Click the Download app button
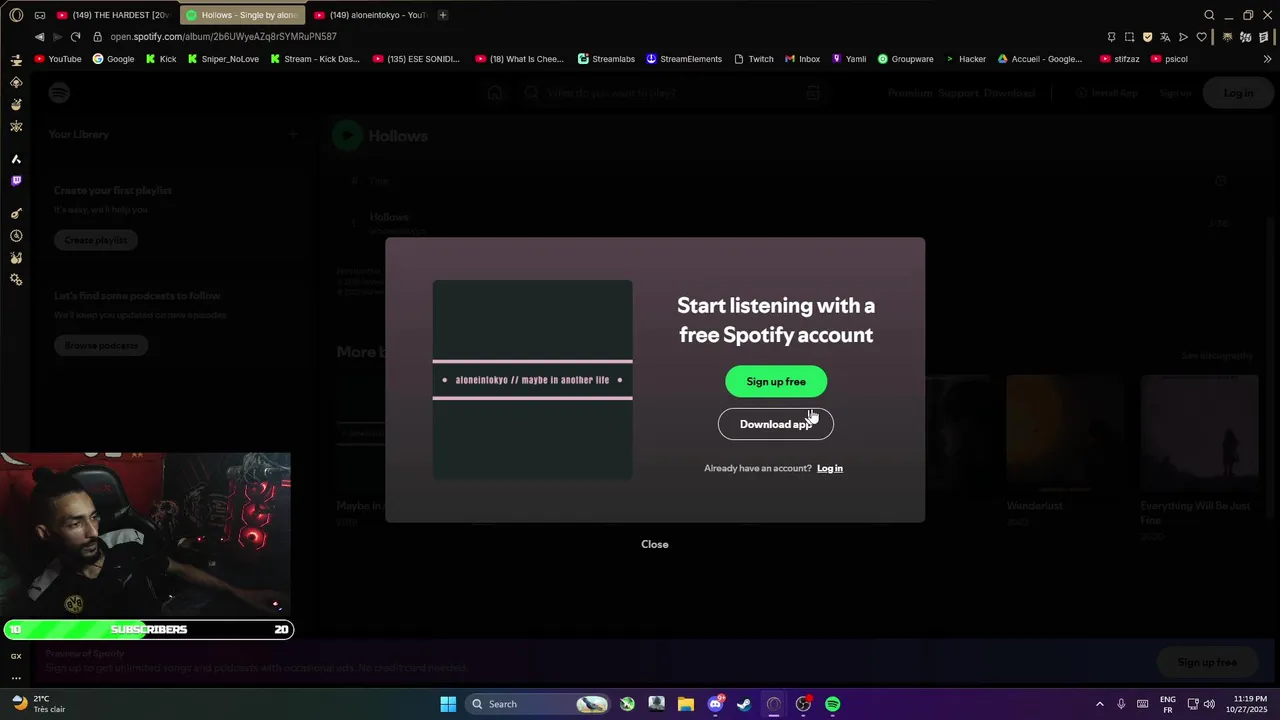The height and width of the screenshot is (720, 1280). 776,424
